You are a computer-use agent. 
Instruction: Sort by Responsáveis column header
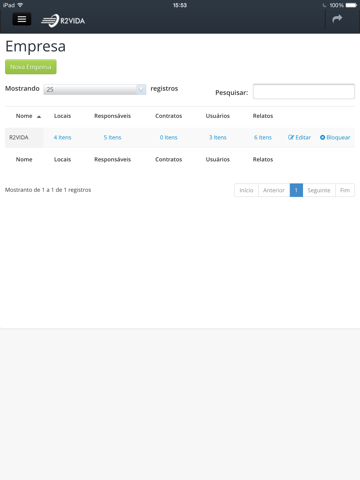tap(112, 116)
